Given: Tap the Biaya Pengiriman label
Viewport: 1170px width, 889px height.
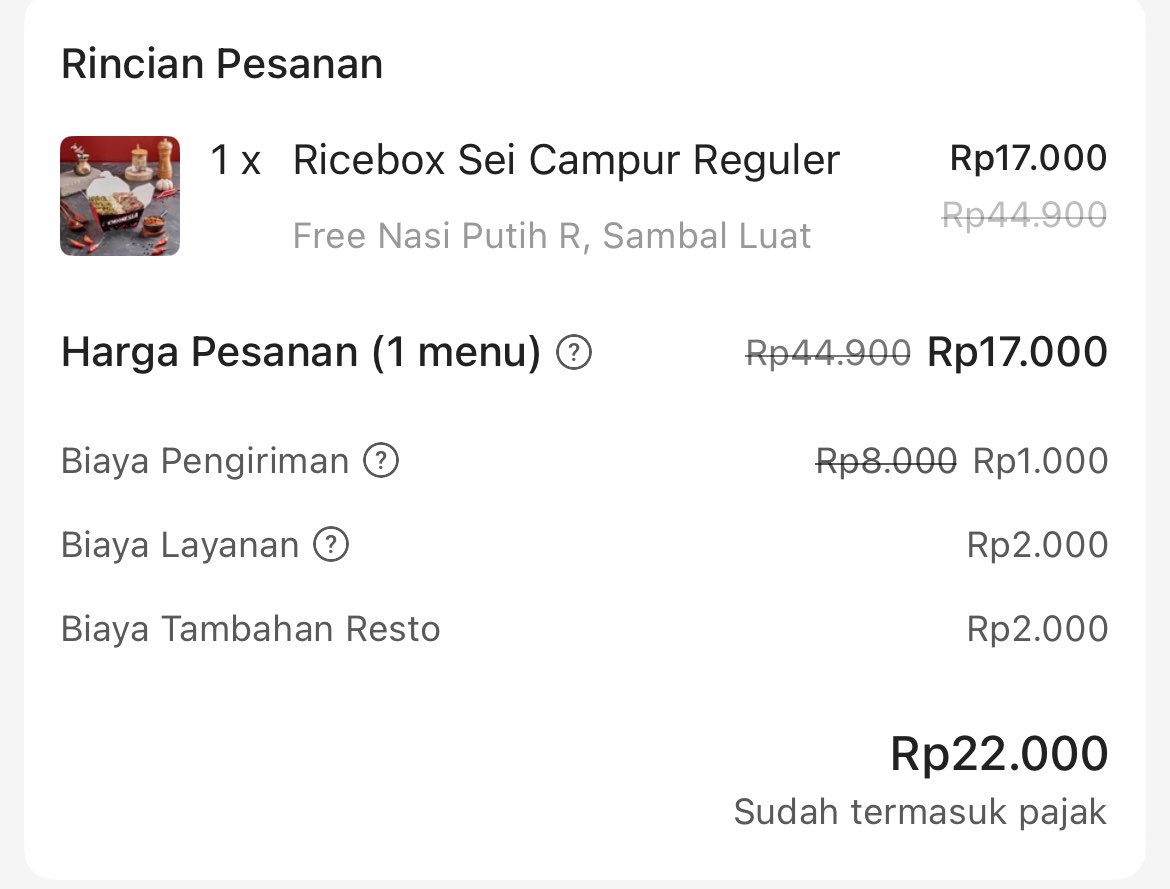Looking at the screenshot, I should click(x=204, y=461).
